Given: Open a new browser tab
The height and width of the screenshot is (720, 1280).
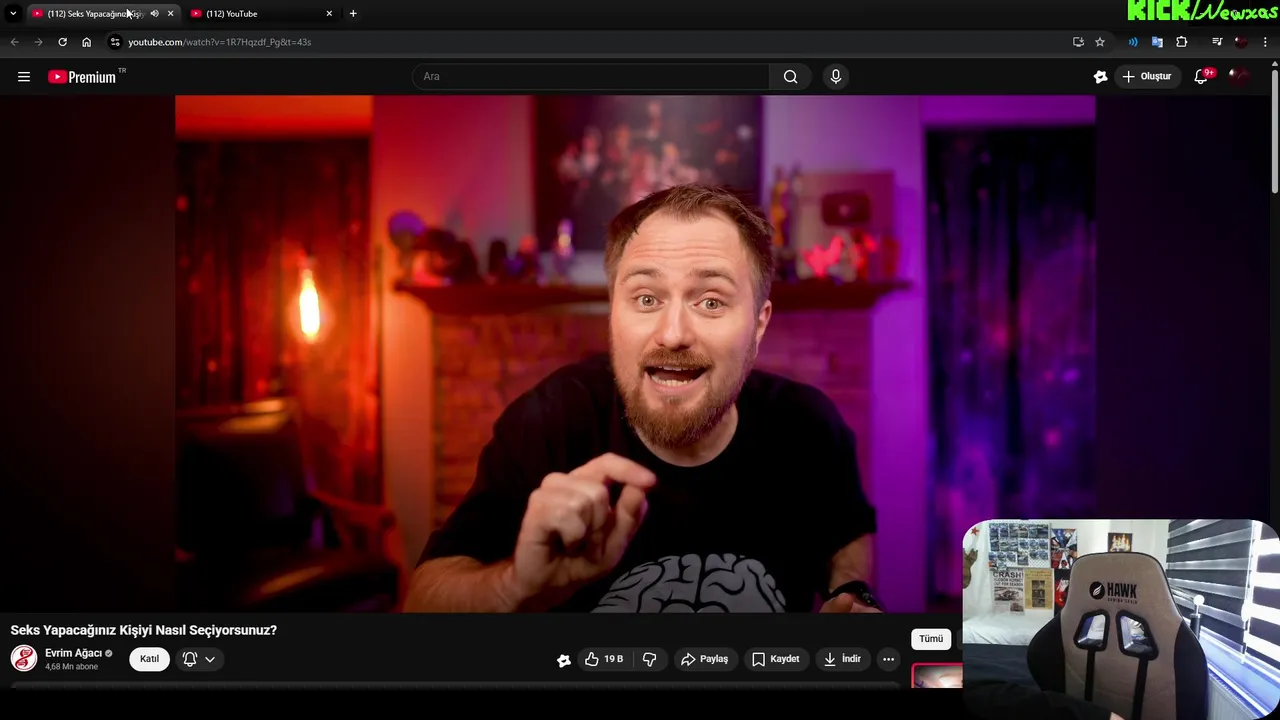Looking at the screenshot, I should pyautogui.click(x=353, y=13).
